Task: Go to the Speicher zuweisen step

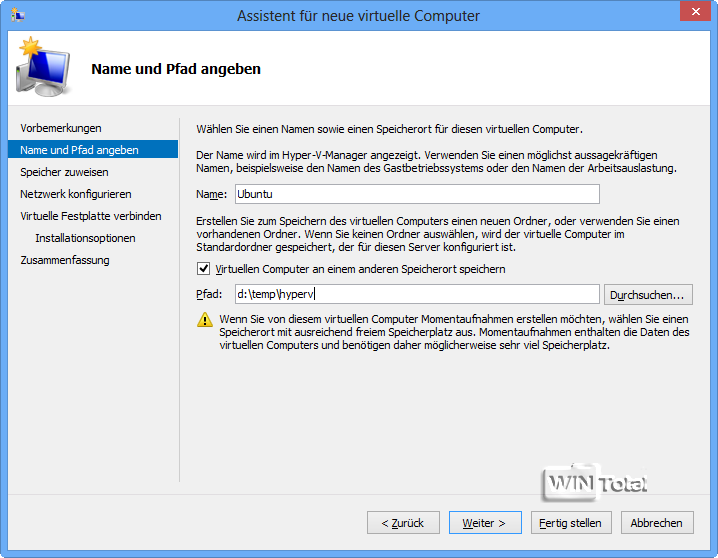Action: coord(63,172)
